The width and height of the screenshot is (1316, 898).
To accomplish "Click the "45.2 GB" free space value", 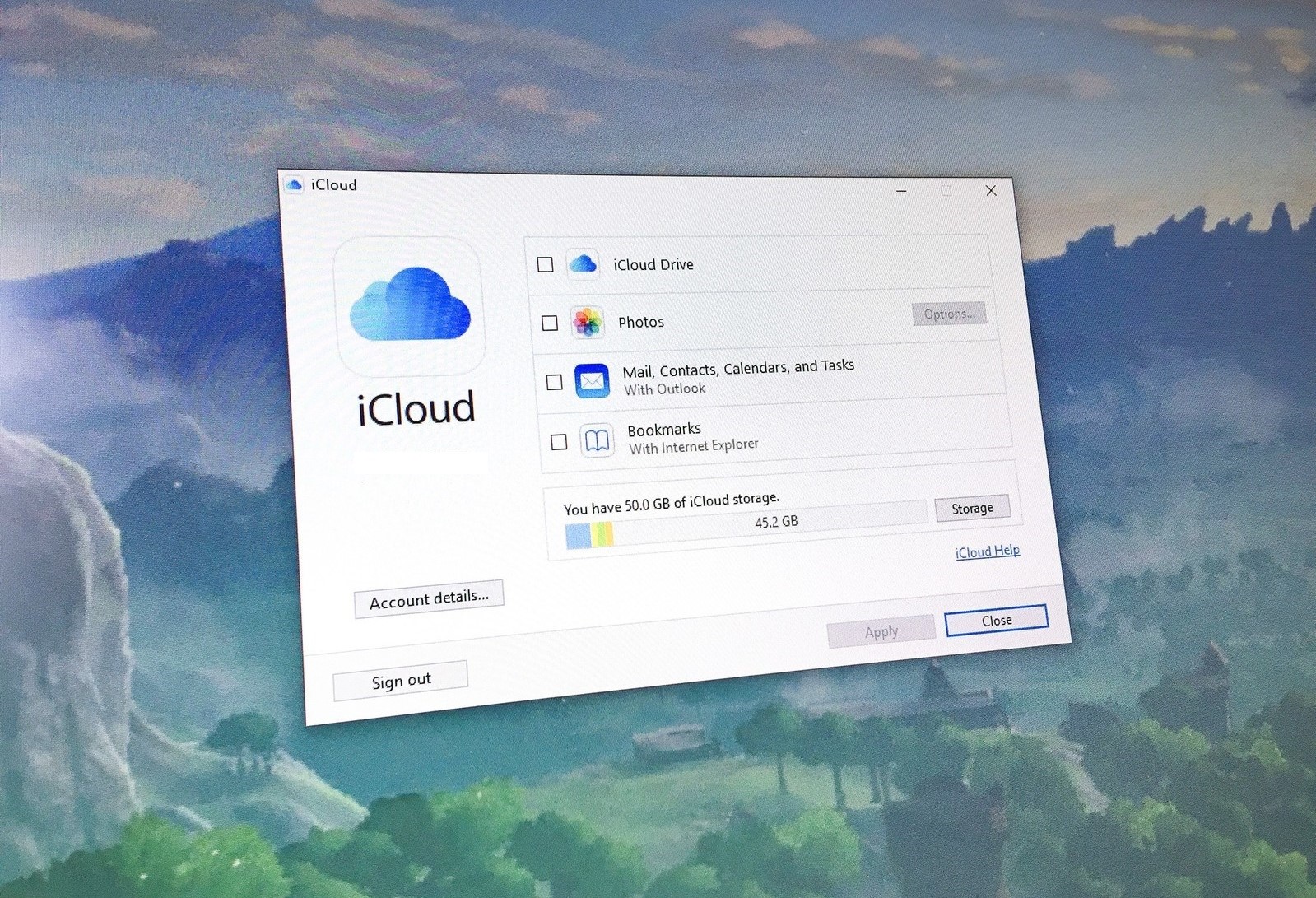I will click(x=776, y=522).
